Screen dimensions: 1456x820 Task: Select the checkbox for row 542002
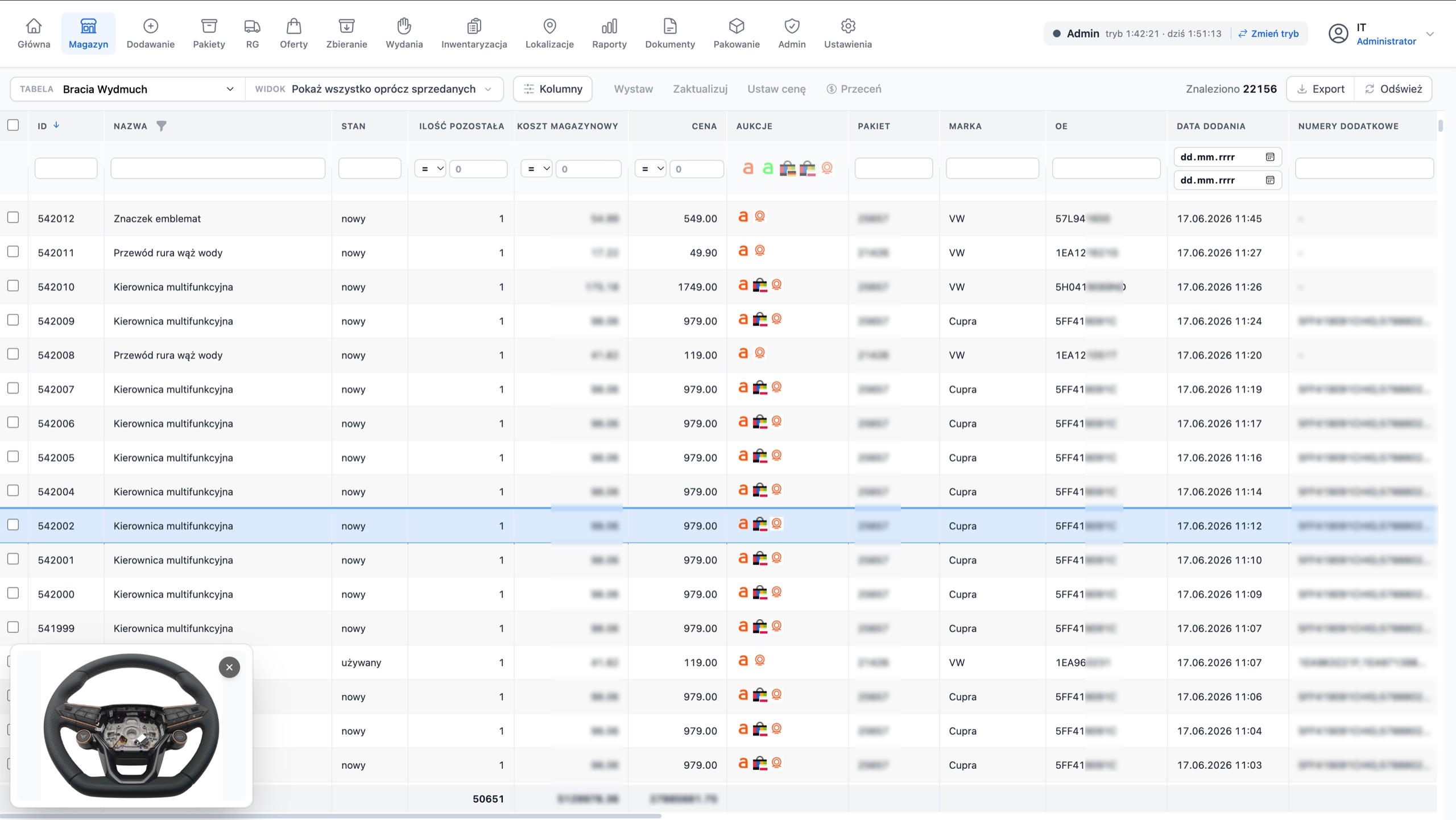[x=13, y=524]
